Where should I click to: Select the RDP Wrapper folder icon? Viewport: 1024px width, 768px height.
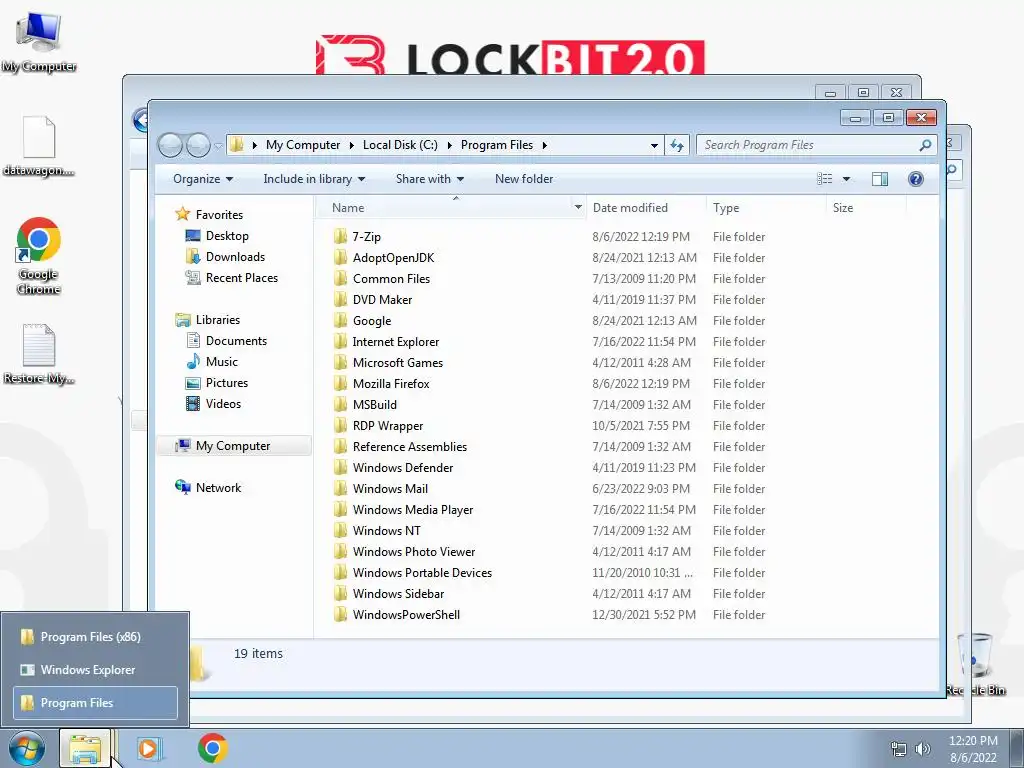(x=340, y=426)
